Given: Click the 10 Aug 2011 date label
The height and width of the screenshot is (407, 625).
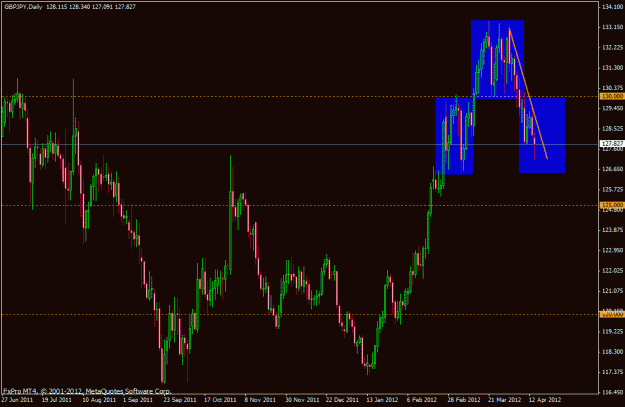Looking at the screenshot, I should click(x=99, y=399).
